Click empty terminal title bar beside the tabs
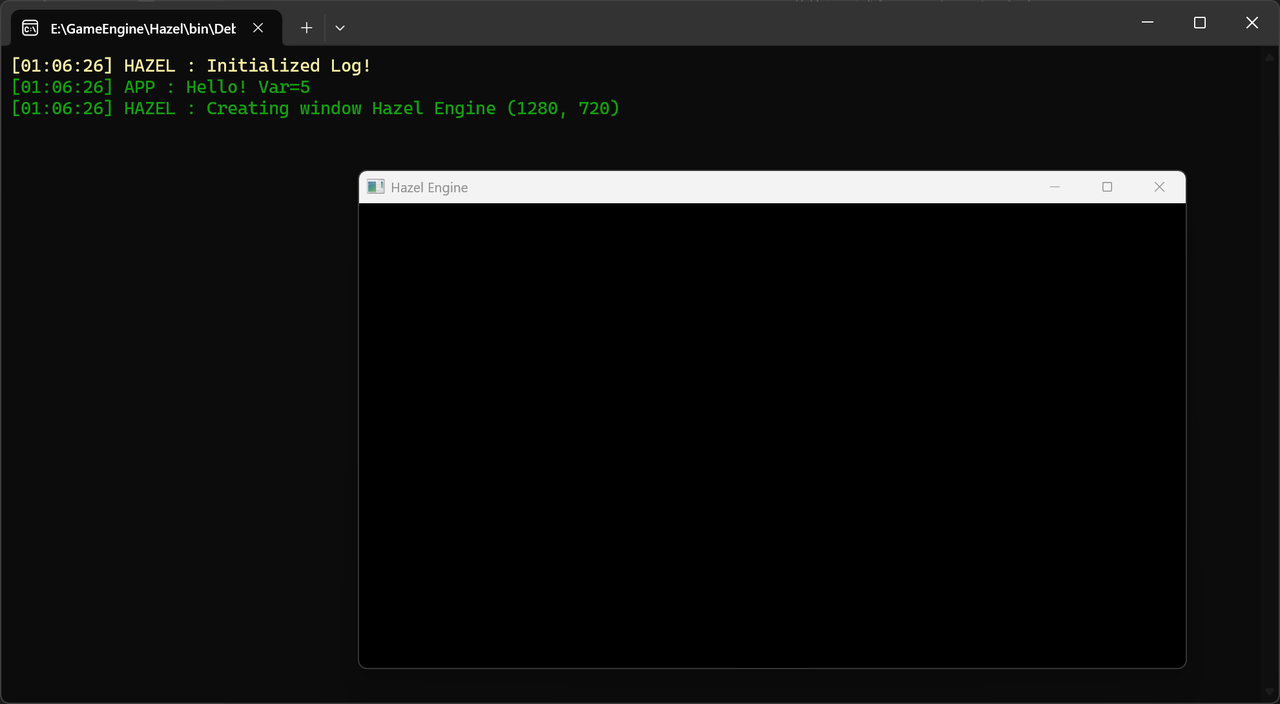 tap(700, 23)
